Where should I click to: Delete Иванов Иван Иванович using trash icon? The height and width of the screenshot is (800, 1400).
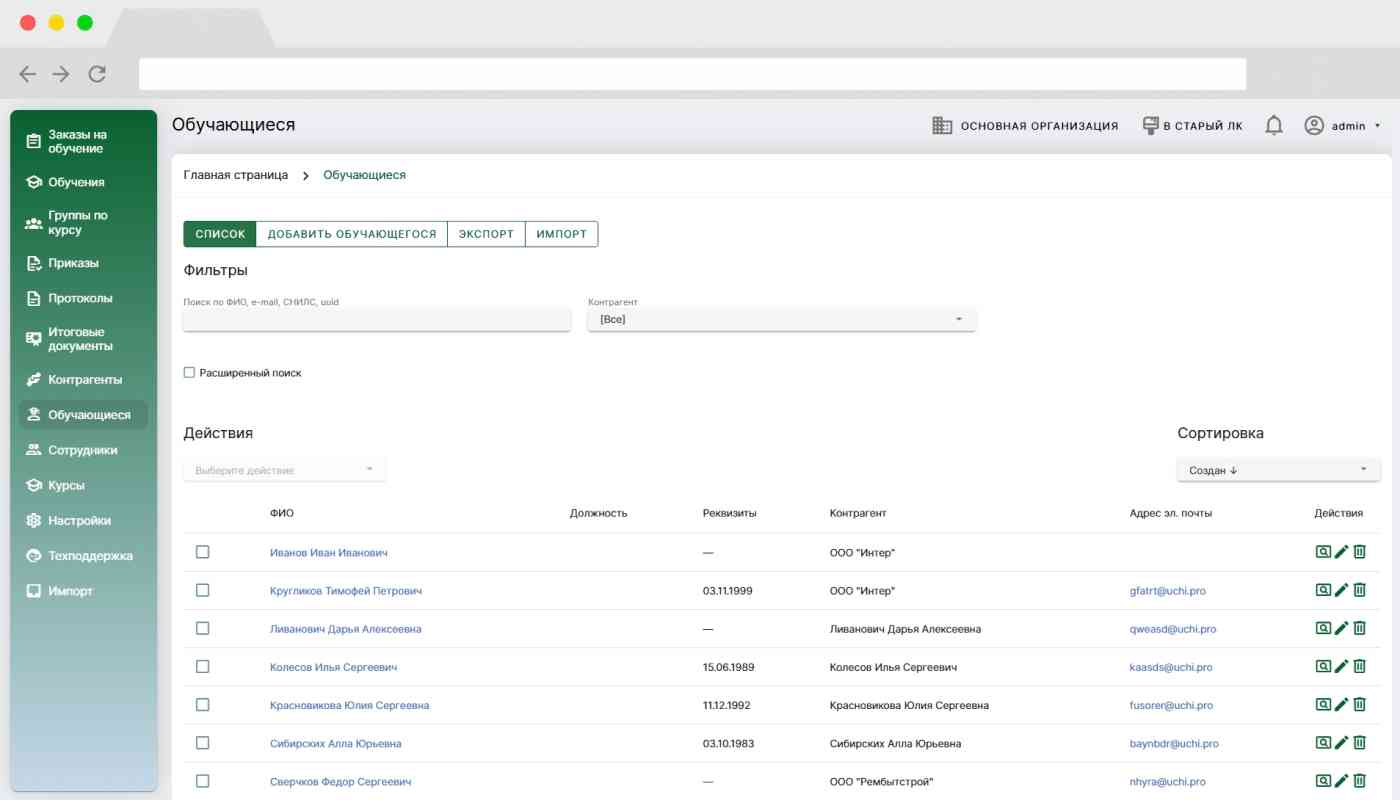[1360, 552]
